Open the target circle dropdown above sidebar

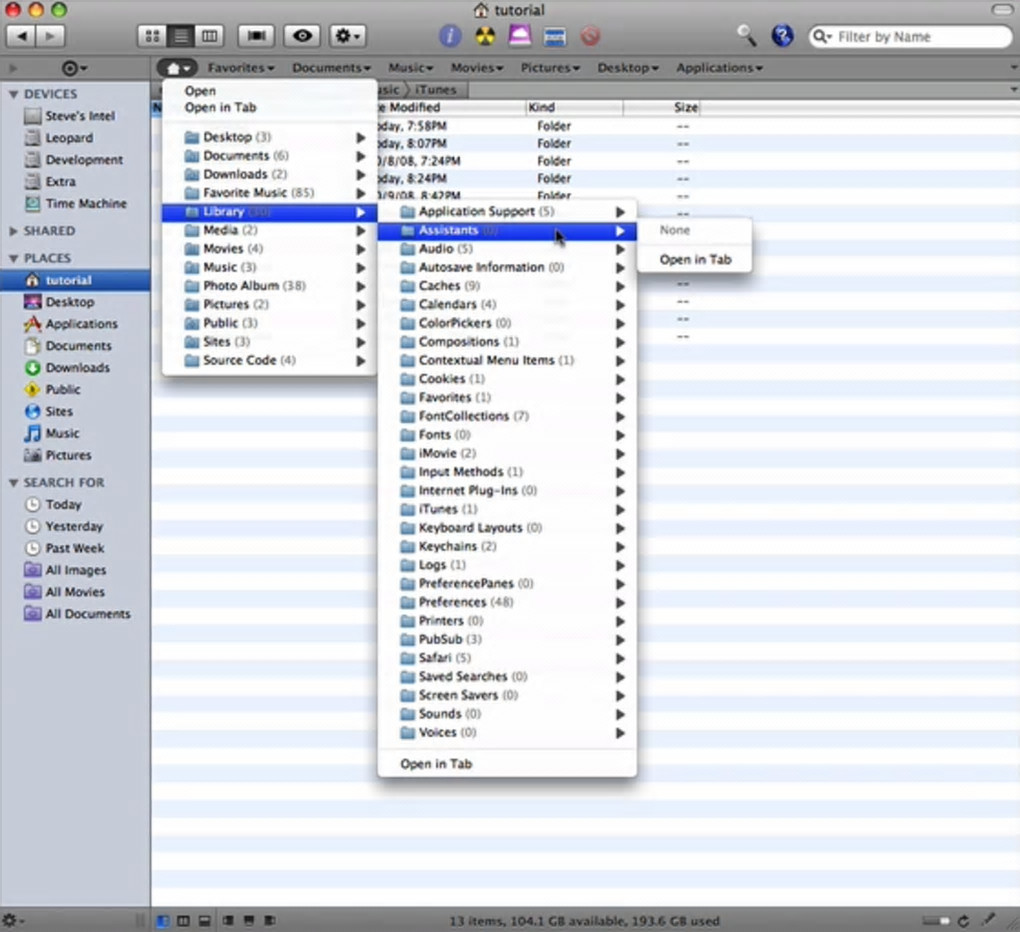(74, 68)
